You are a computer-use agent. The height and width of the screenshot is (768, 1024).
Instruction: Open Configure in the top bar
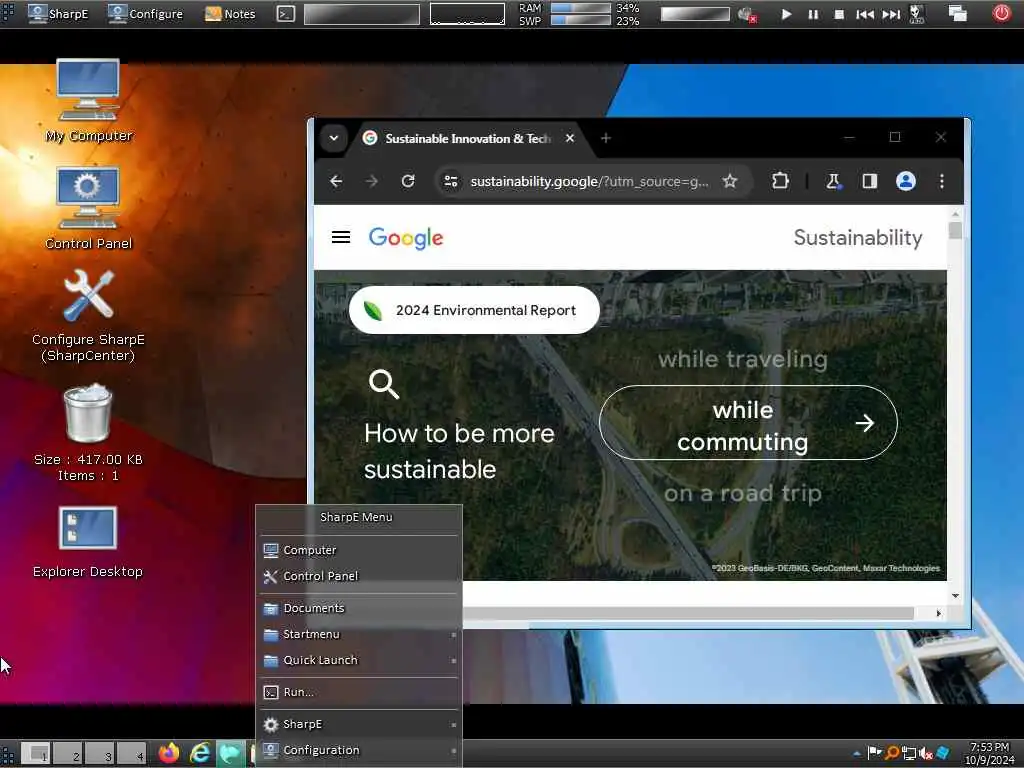click(145, 13)
